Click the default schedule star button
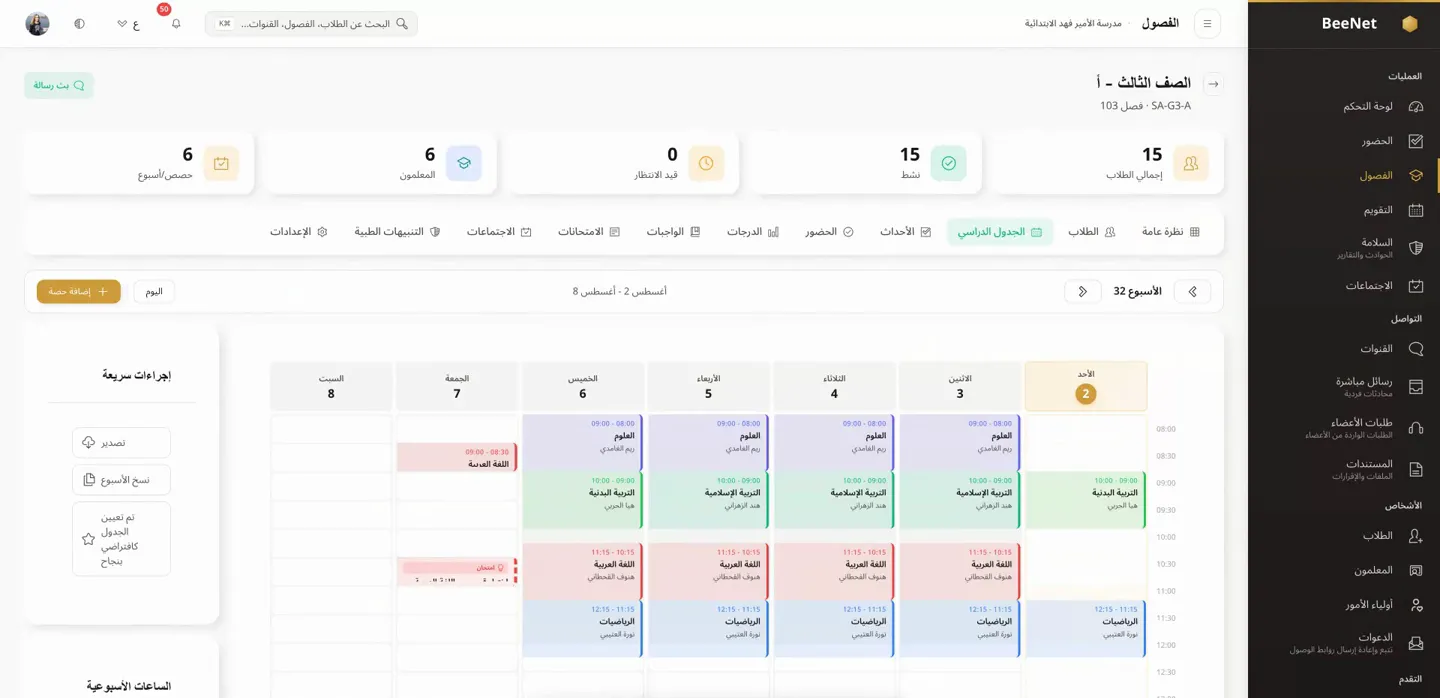Screen dimensions: 1440x698 click(x=121, y=539)
